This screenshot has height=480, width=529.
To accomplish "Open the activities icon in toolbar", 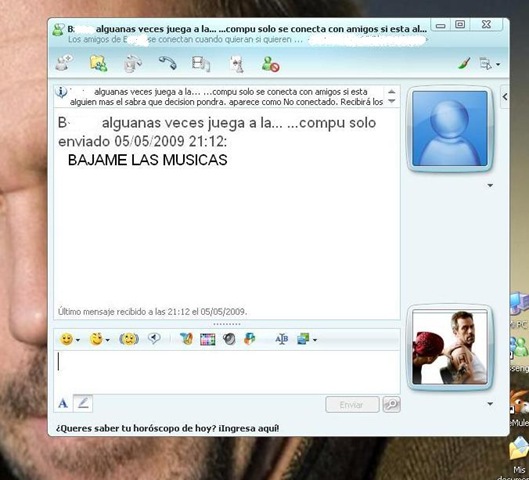I will point(201,64).
